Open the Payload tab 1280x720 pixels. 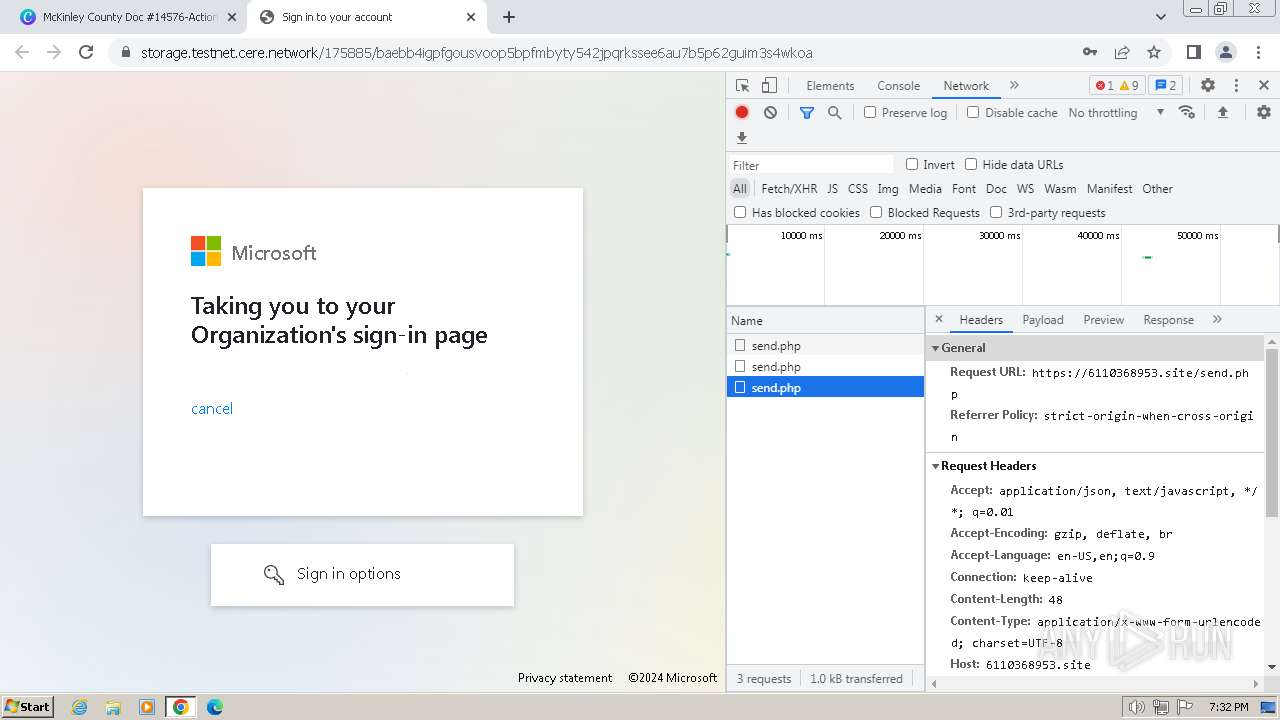click(1043, 320)
